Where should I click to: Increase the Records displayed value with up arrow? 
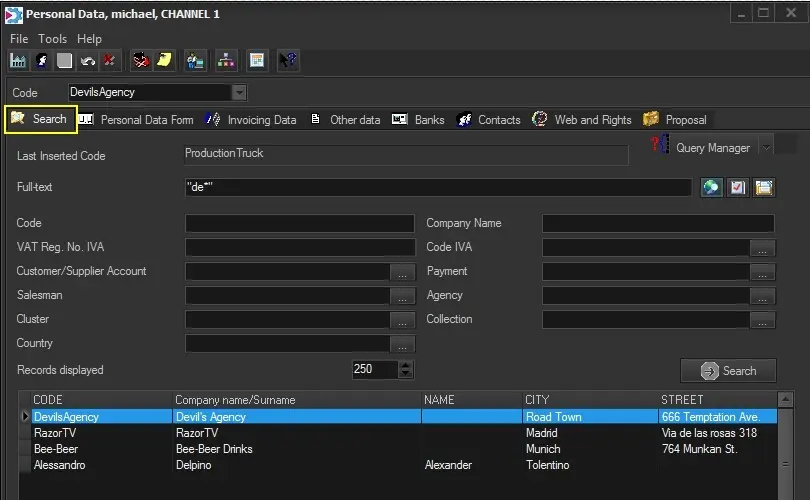tap(405, 365)
